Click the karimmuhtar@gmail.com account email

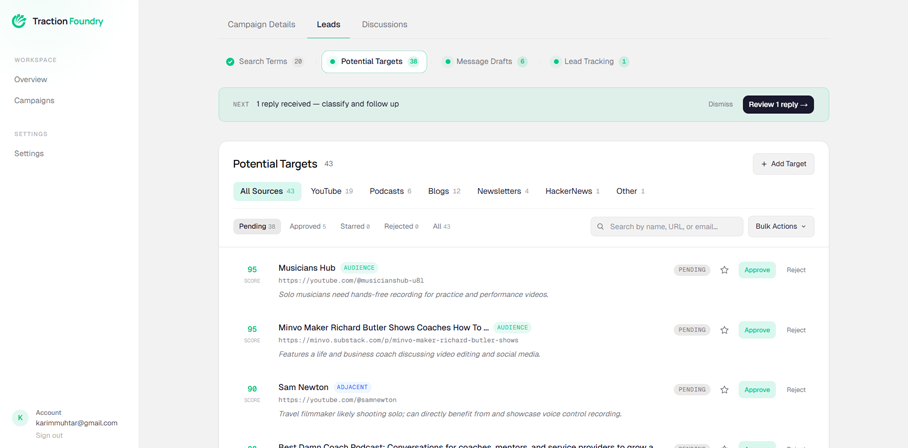click(x=76, y=423)
